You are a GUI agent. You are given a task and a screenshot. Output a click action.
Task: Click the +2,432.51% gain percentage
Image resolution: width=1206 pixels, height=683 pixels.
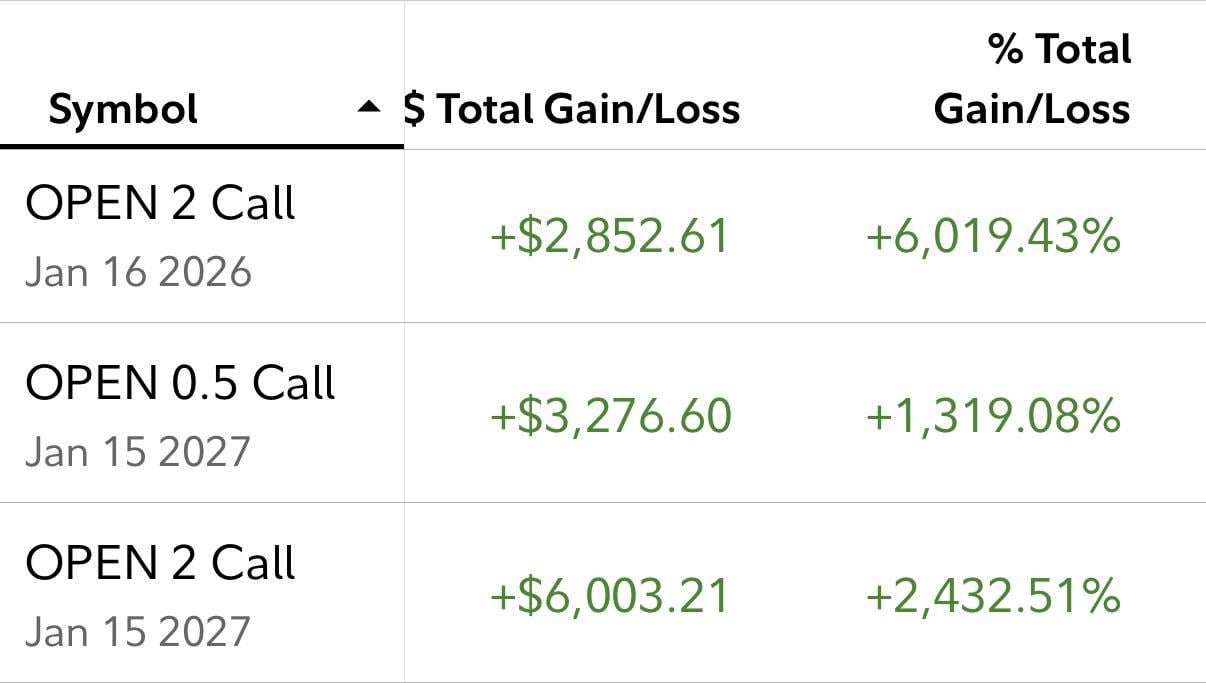tap(992, 596)
